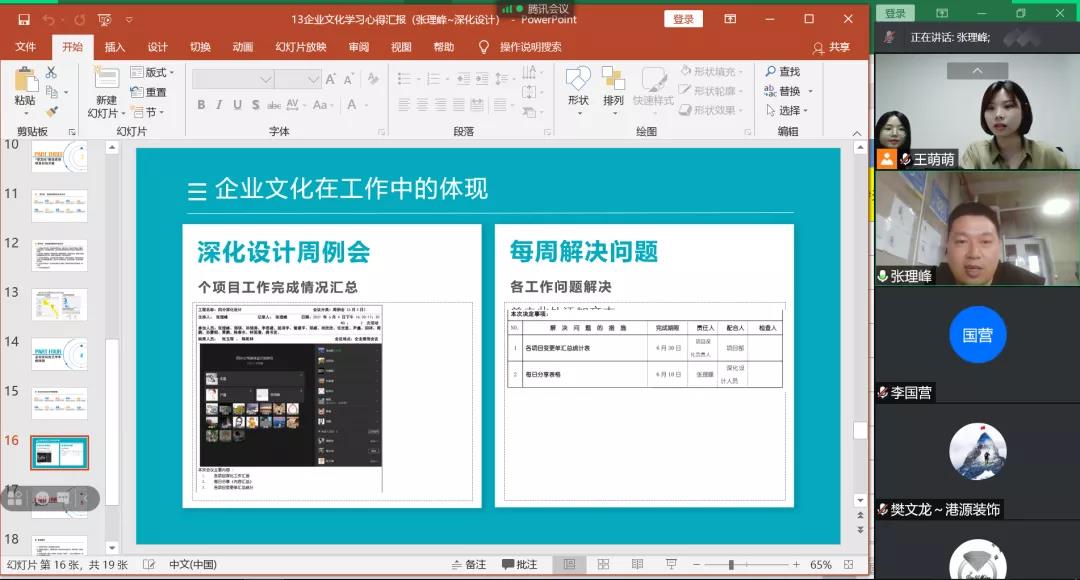Toggle Italic formatting
Viewport: 1080px width, 580px height.
[218, 105]
